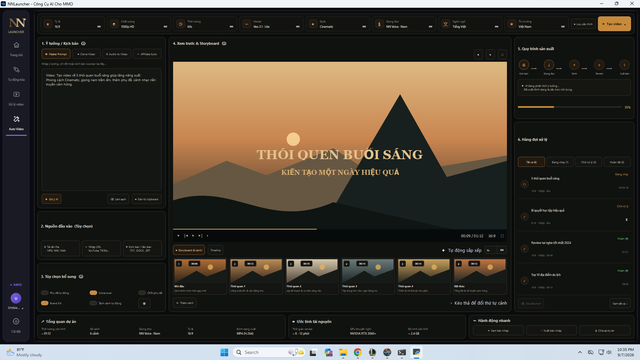
Task: Toggle Phụ đề tự động switch
Action: pyautogui.click(x=44, y=293)
